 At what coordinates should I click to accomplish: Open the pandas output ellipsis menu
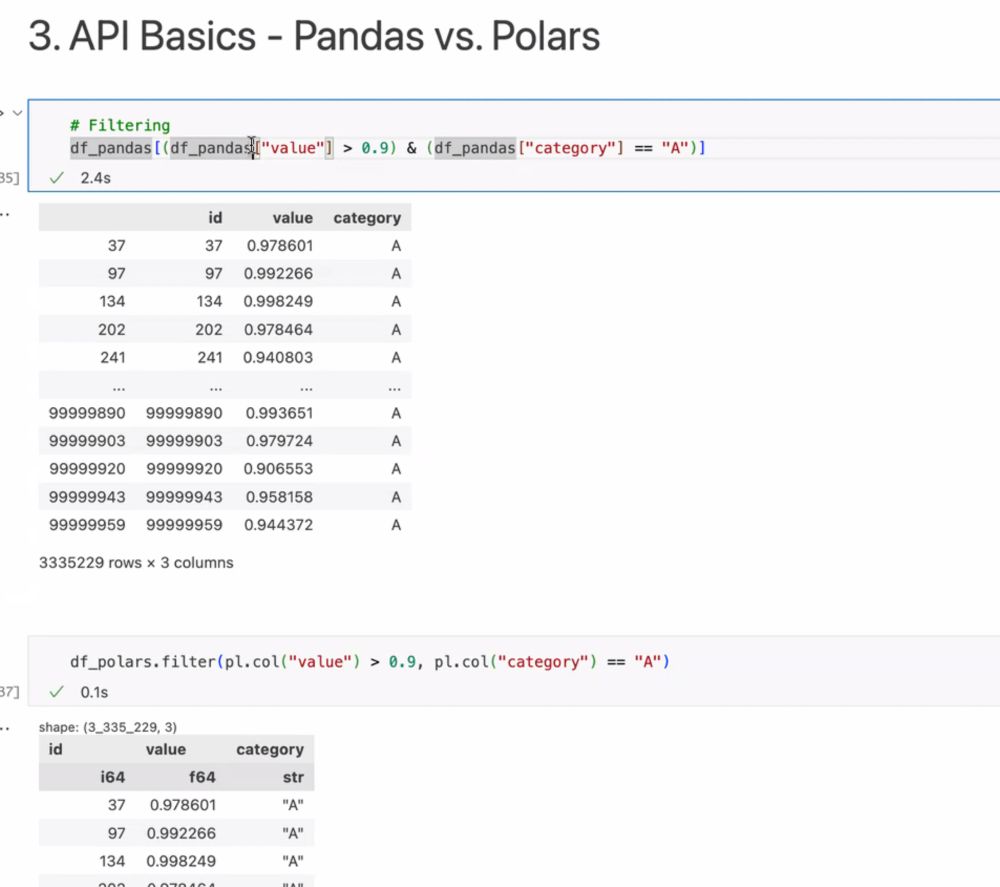tap(4, 215)
